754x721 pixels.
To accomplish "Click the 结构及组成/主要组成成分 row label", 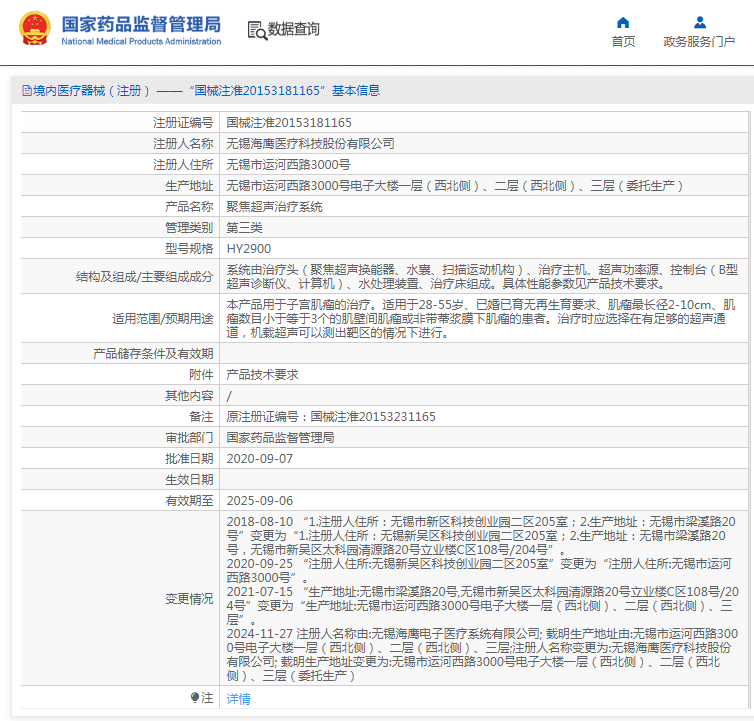I will pyautogui.click(x=144, y=277).
